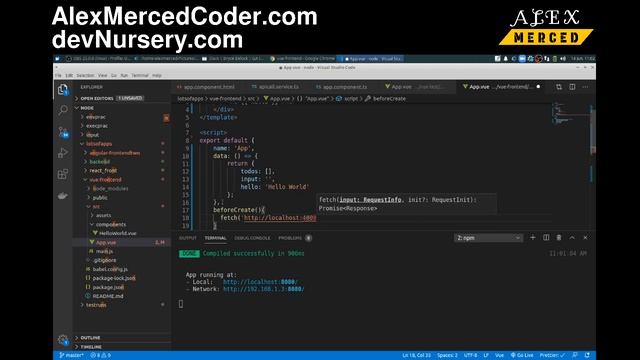Open the Docker view in activity bar
640x360 pixels.
coord(63,196)
